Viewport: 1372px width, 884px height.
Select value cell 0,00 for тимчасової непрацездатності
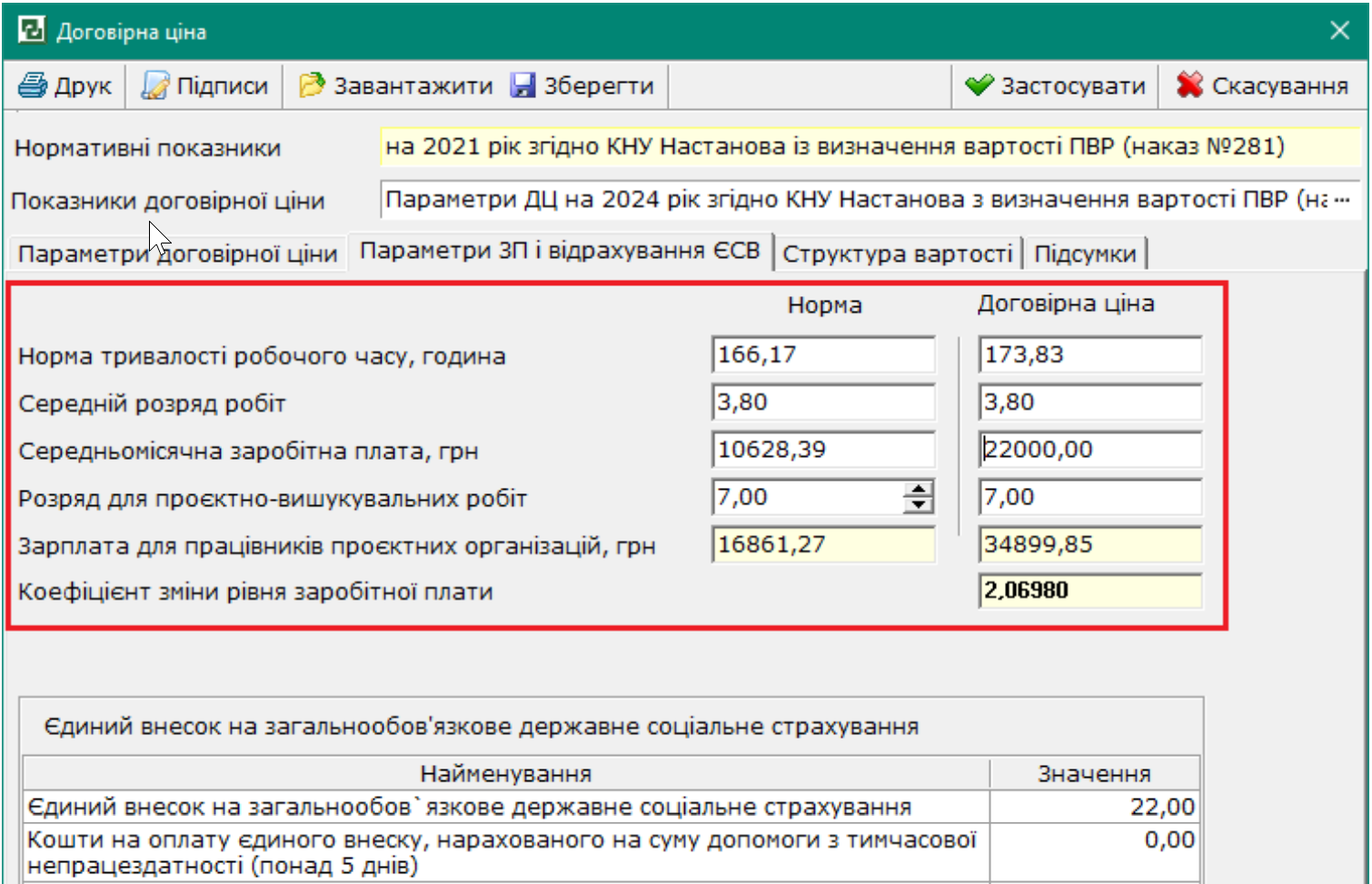(x=1094, y=851)
